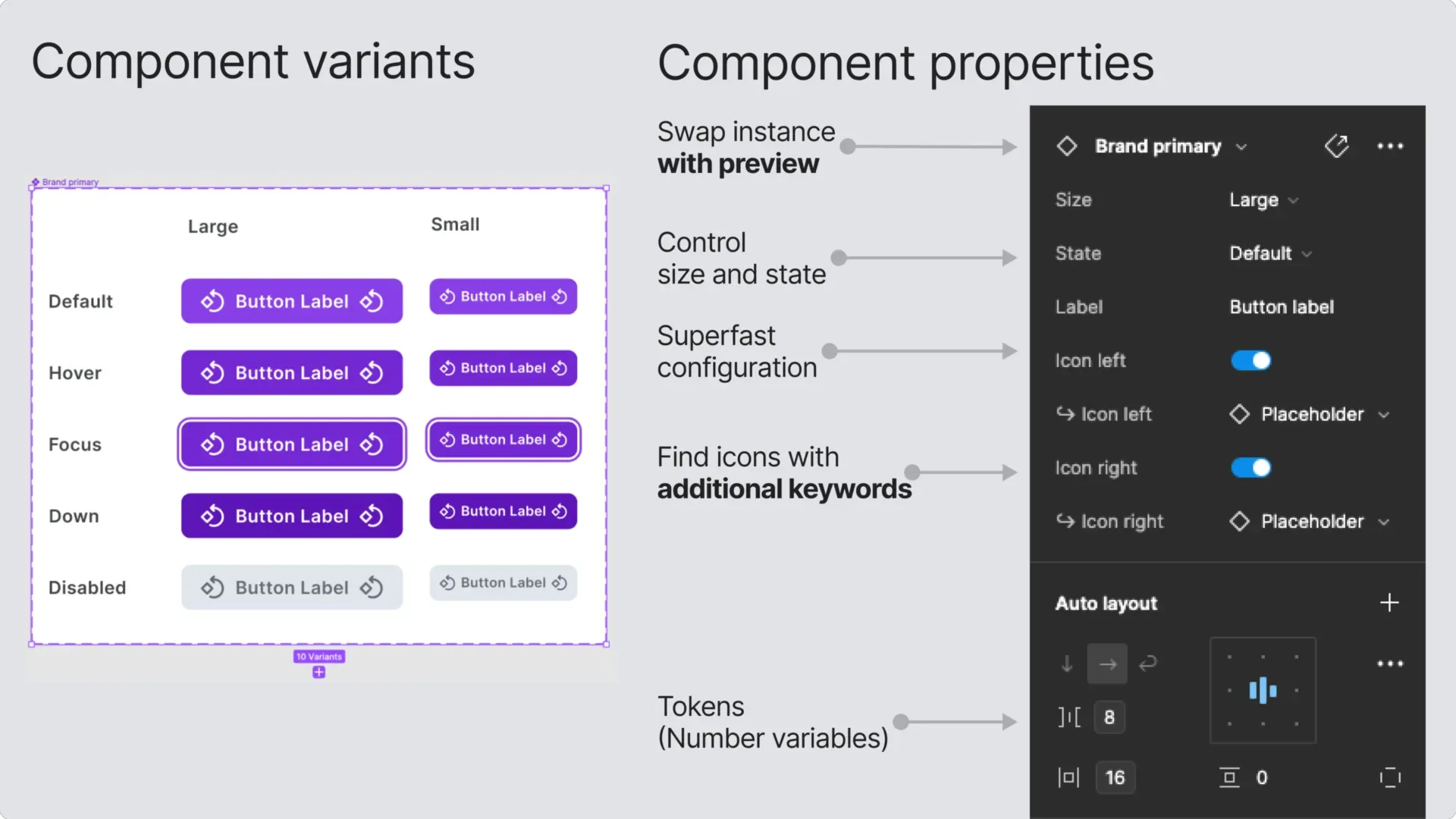Click the Small column heading
Image resolution: width=1456 pixels, height=819 pixels.
coord(455,224)
